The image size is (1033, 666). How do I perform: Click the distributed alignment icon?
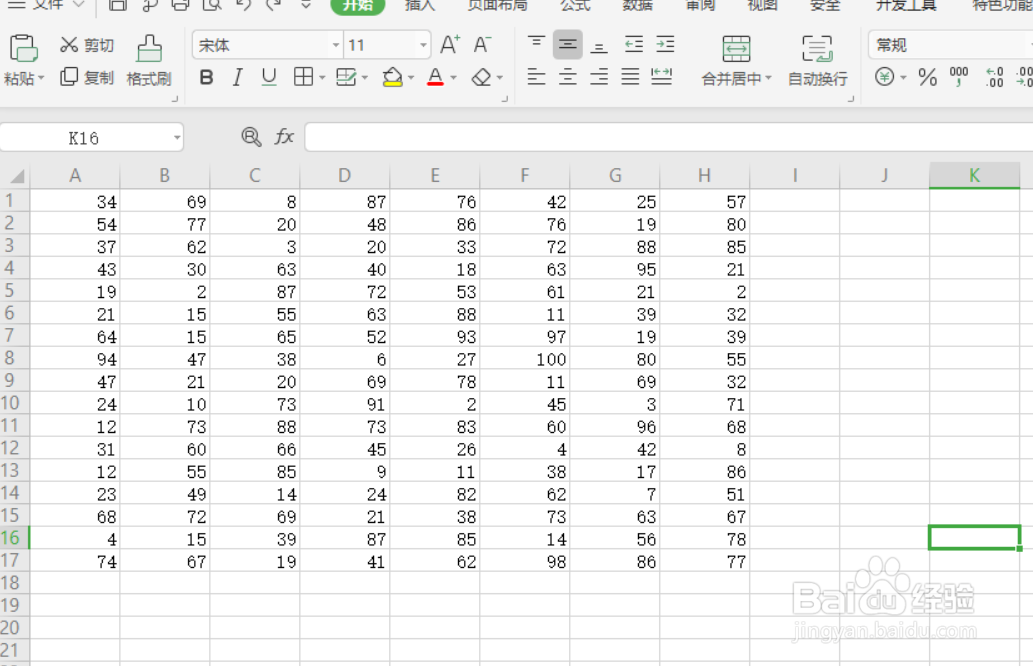point(661,77)
